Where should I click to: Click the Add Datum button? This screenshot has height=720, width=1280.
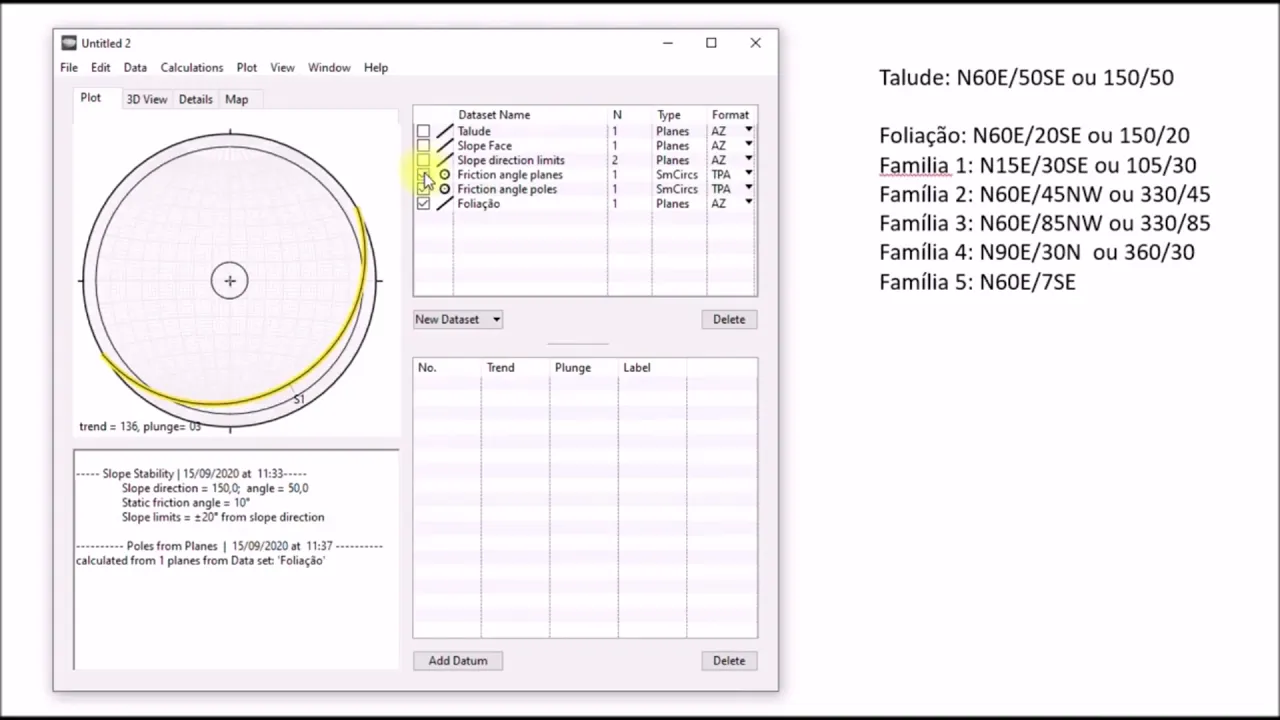click(x=458, y=661)
